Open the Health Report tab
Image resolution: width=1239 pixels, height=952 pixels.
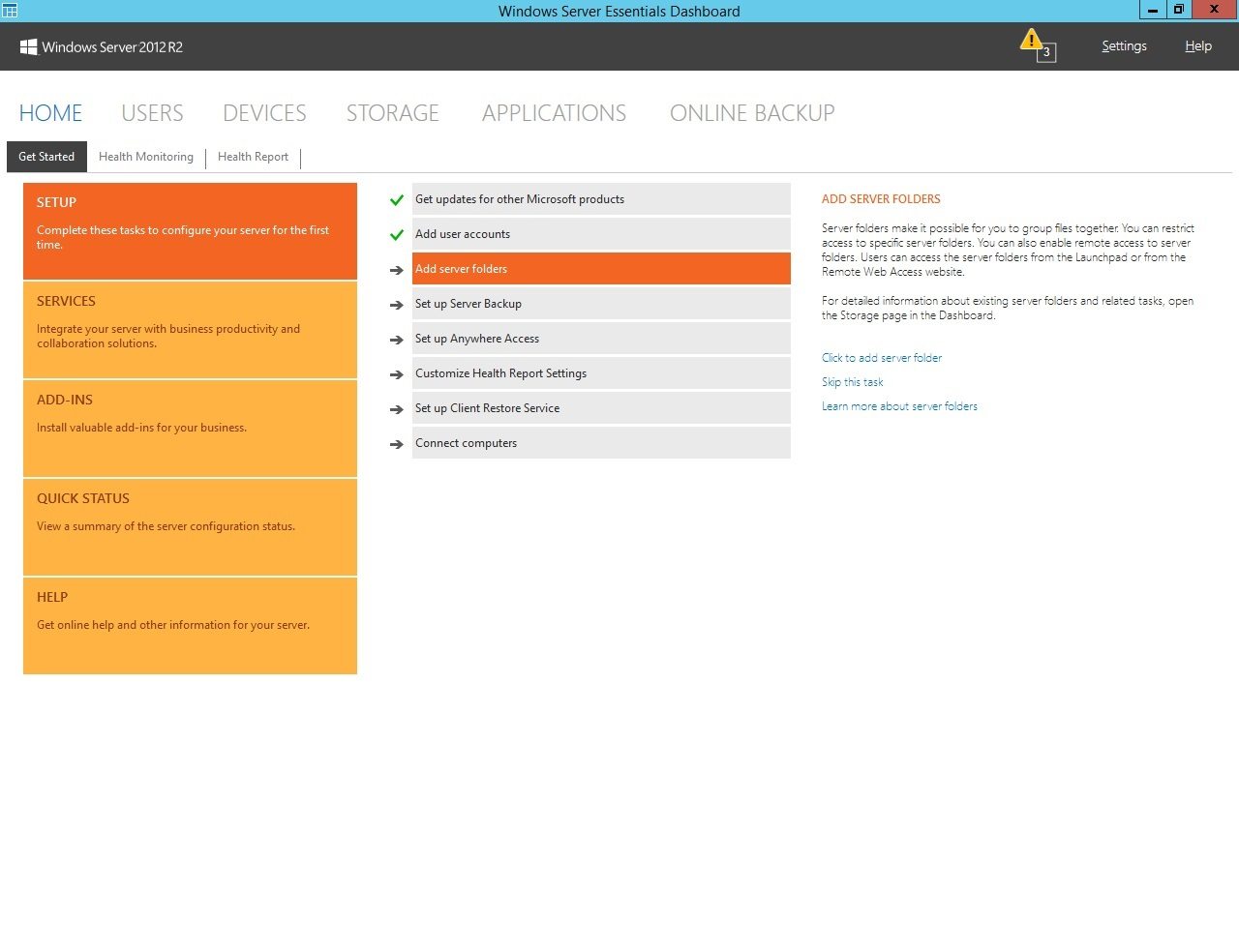253,157
